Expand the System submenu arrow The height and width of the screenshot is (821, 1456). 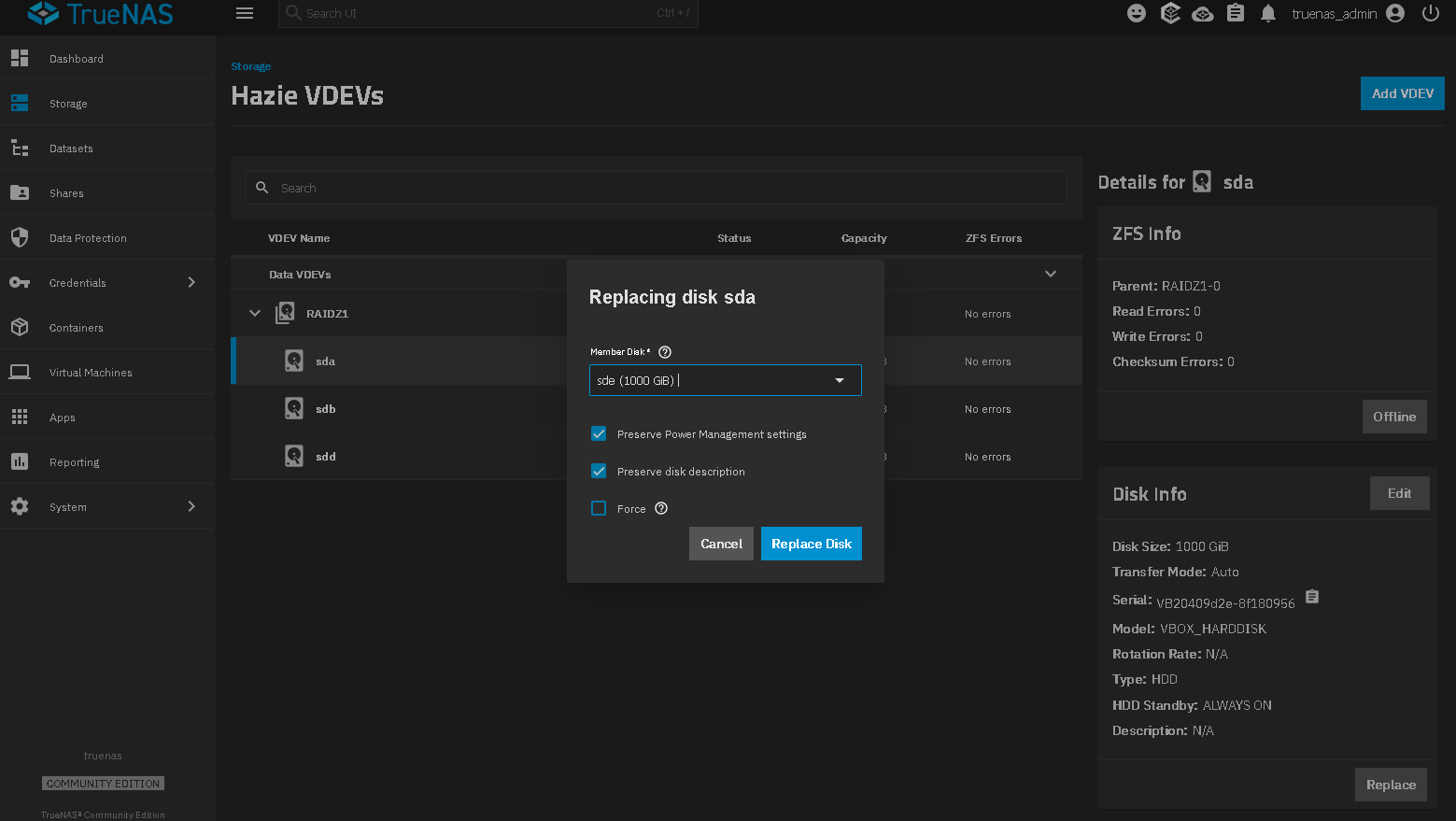click(191, 506)
